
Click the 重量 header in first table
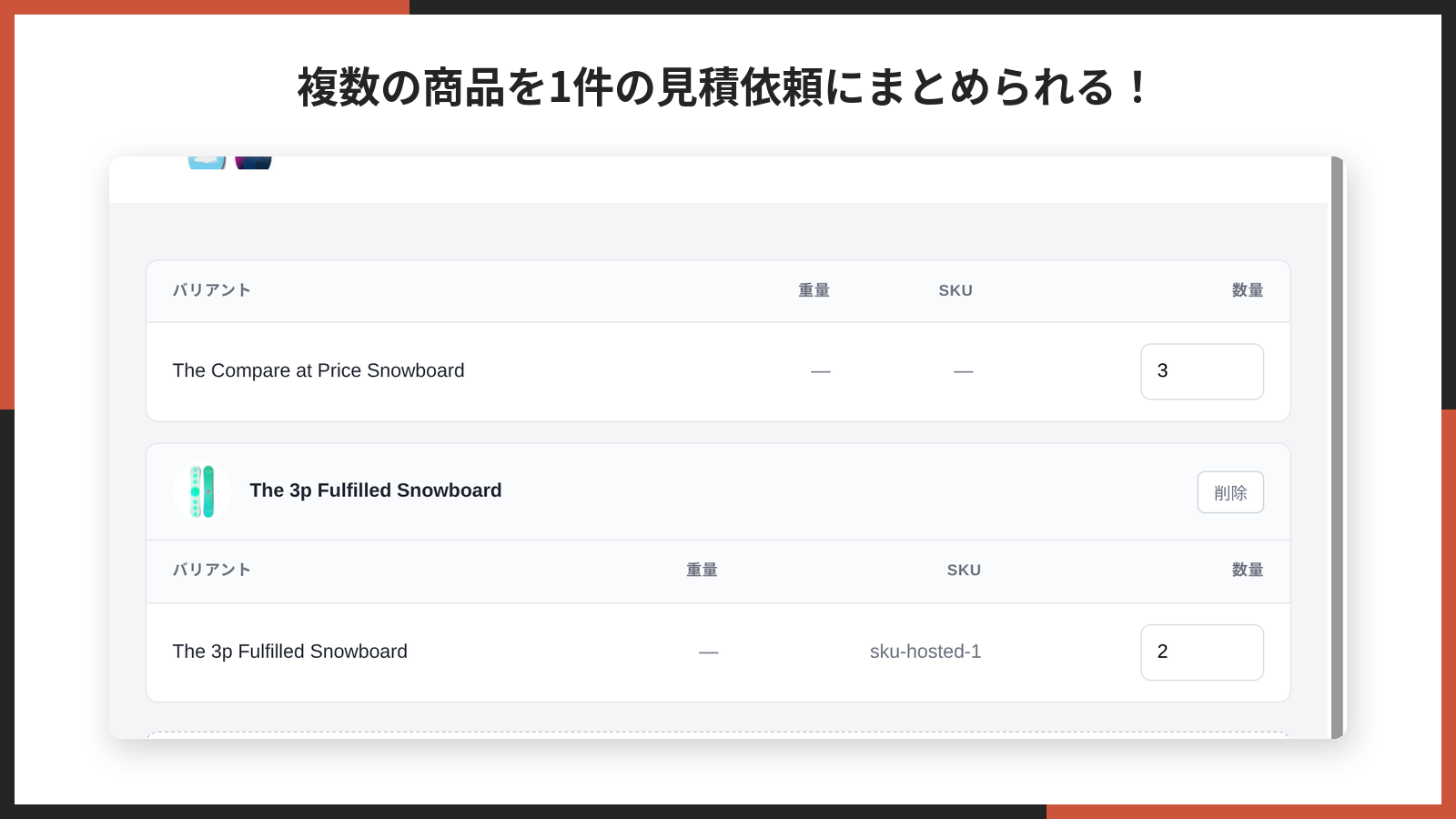814,290
